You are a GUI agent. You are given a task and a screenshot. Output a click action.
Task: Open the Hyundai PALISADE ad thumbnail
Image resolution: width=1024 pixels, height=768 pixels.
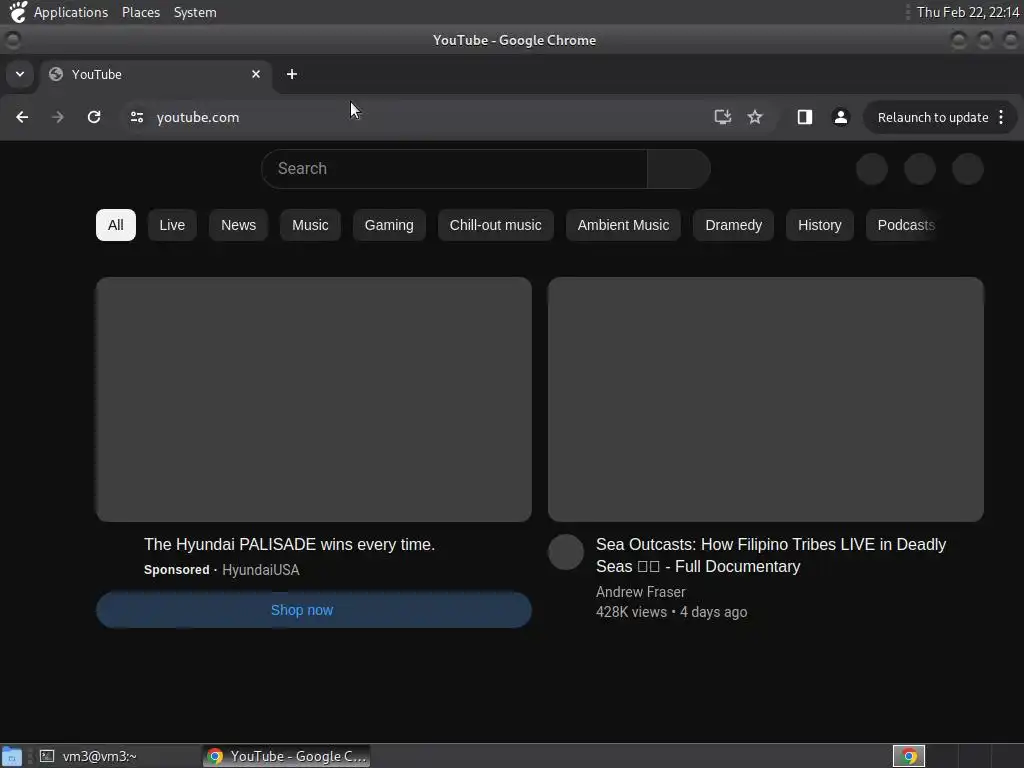pyautogui.click(x=313, y=399)
